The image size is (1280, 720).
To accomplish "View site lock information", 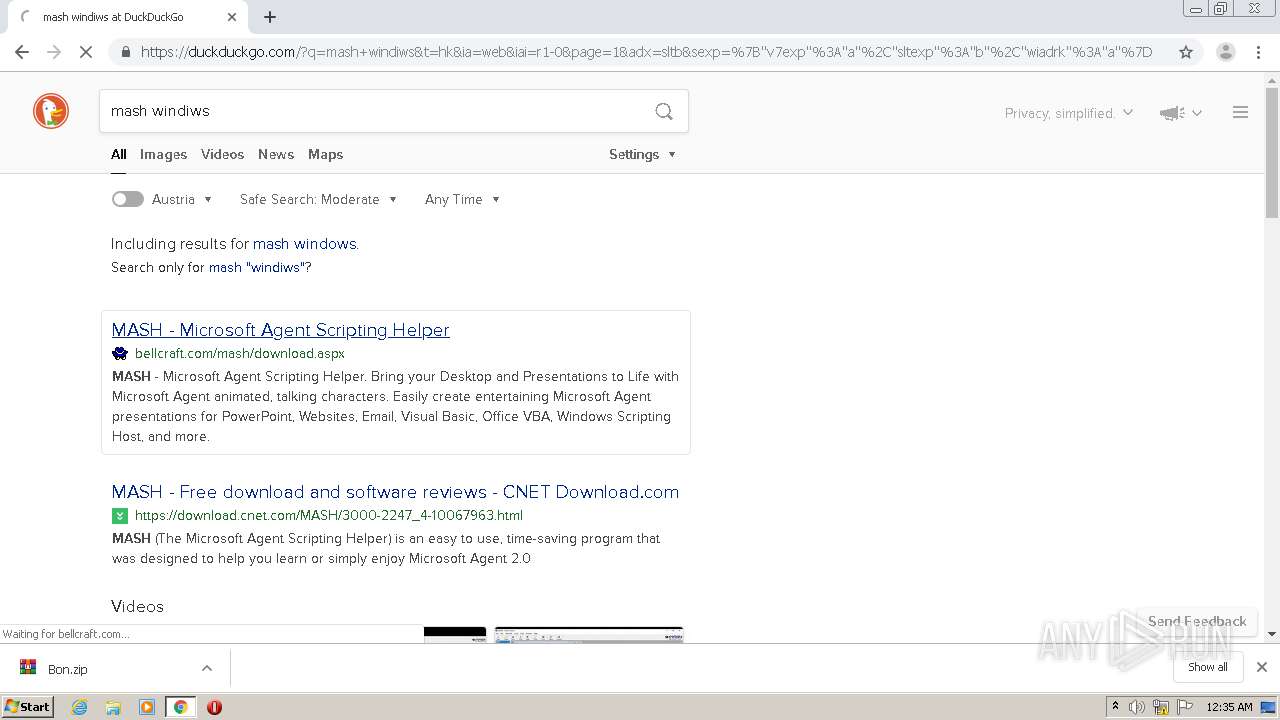I will pyautogui.click(x=125, y=52).
